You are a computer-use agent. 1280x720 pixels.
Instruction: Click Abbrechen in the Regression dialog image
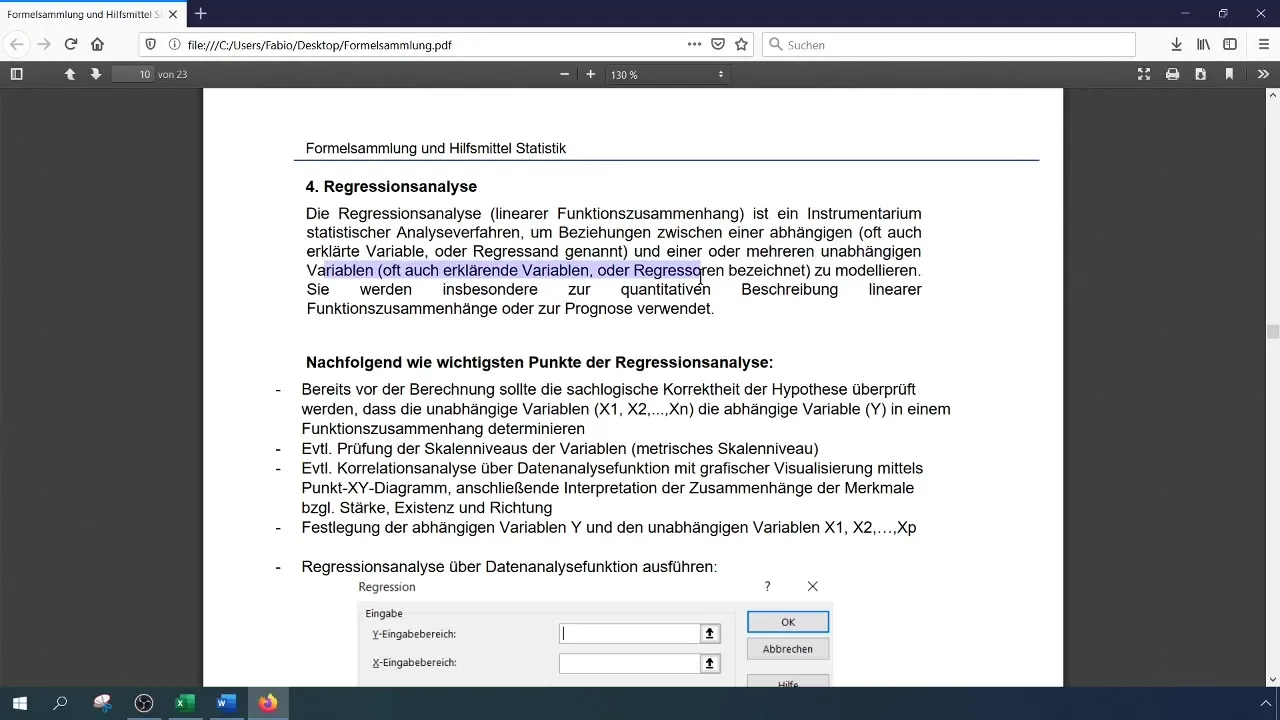click(x=788, y=649)
